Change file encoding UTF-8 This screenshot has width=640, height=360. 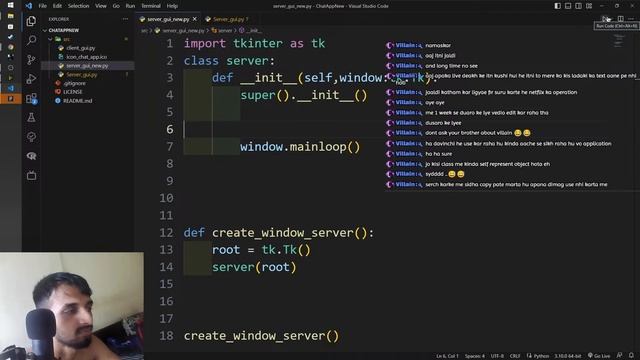click(497, 356)
